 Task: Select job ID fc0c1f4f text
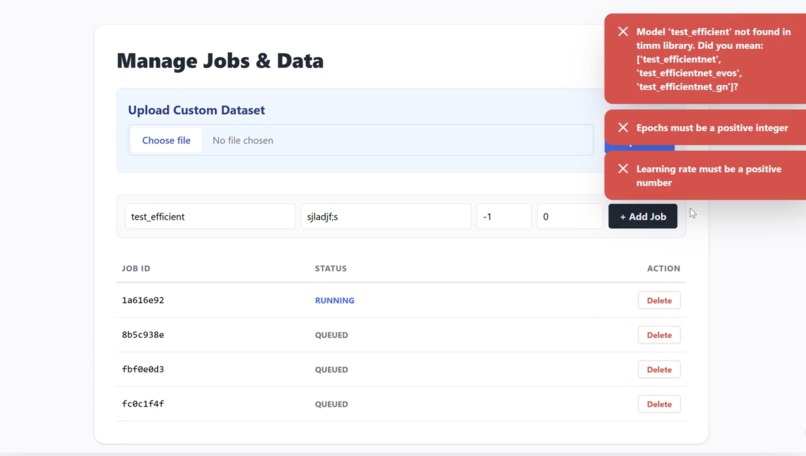coord(143,404)
